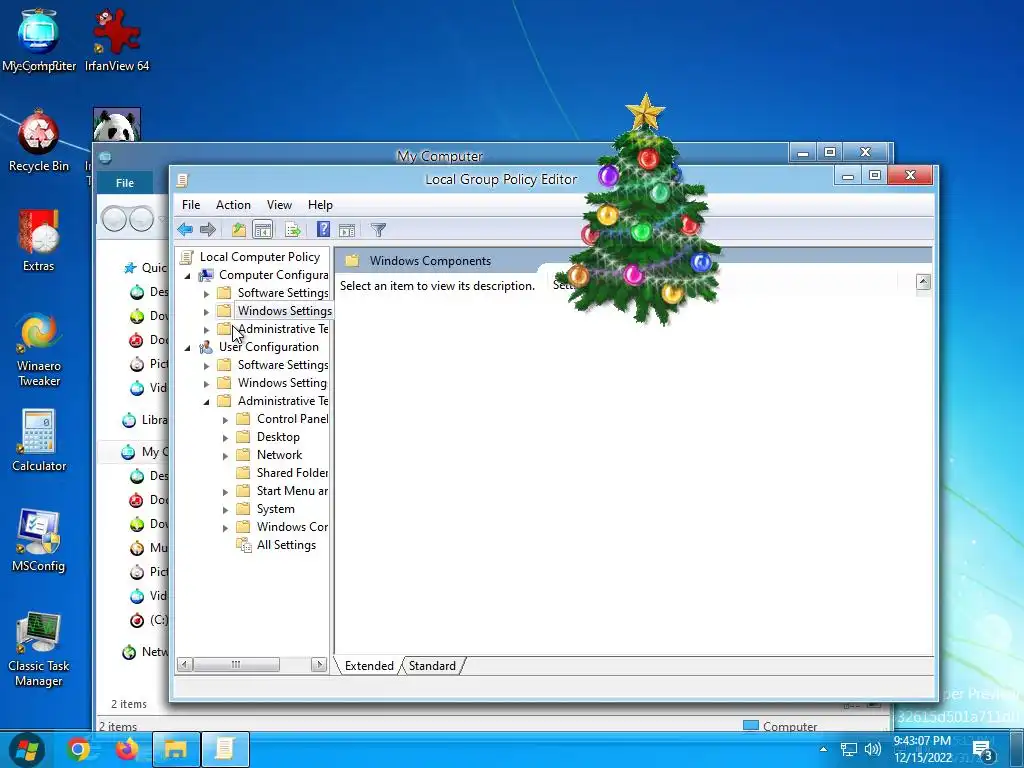Select (C:) drive in My Computer sidebar
Viewport: 1024px width, 768px height.
149,620
